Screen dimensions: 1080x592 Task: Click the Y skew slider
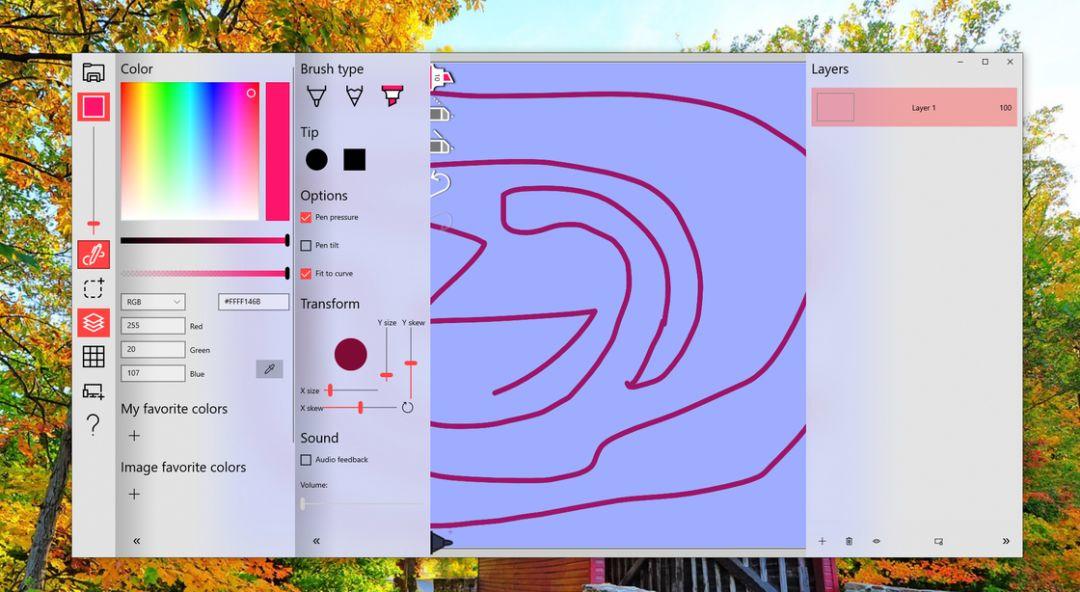click(x=411, y=363)
